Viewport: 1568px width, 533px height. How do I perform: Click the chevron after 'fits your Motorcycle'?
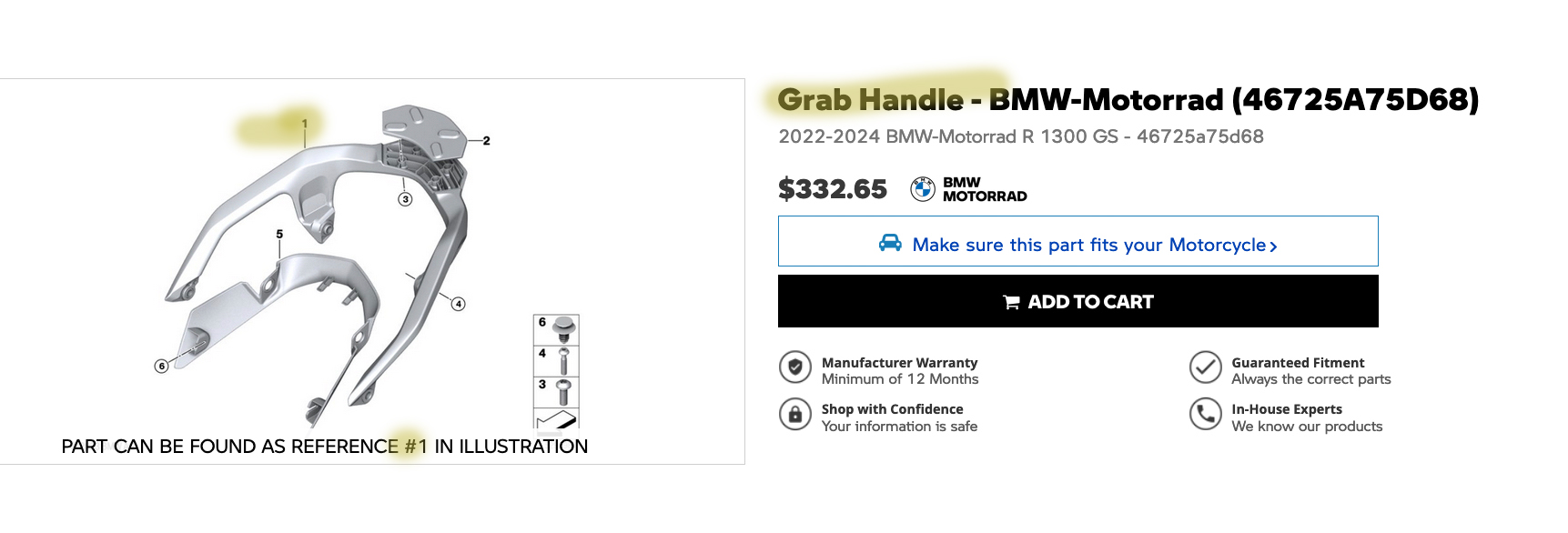pyautogui.click(x=1273, y=246)
